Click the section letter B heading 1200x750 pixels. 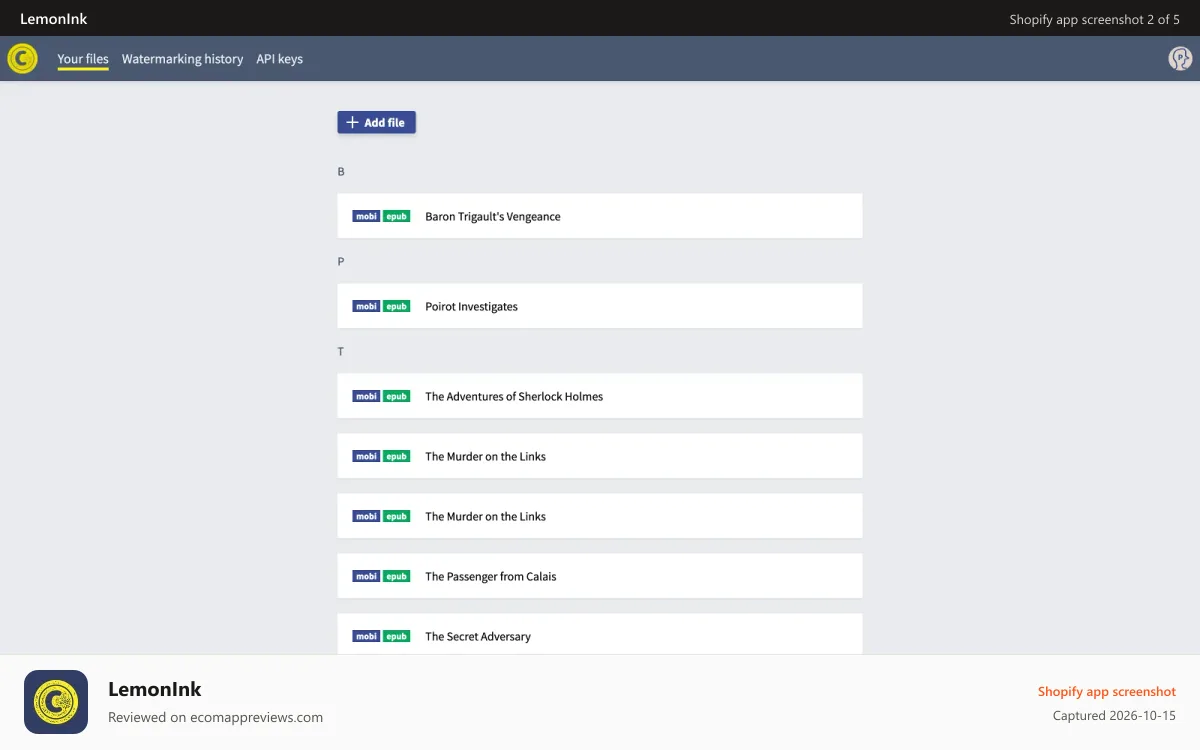[x=341, y=172]
